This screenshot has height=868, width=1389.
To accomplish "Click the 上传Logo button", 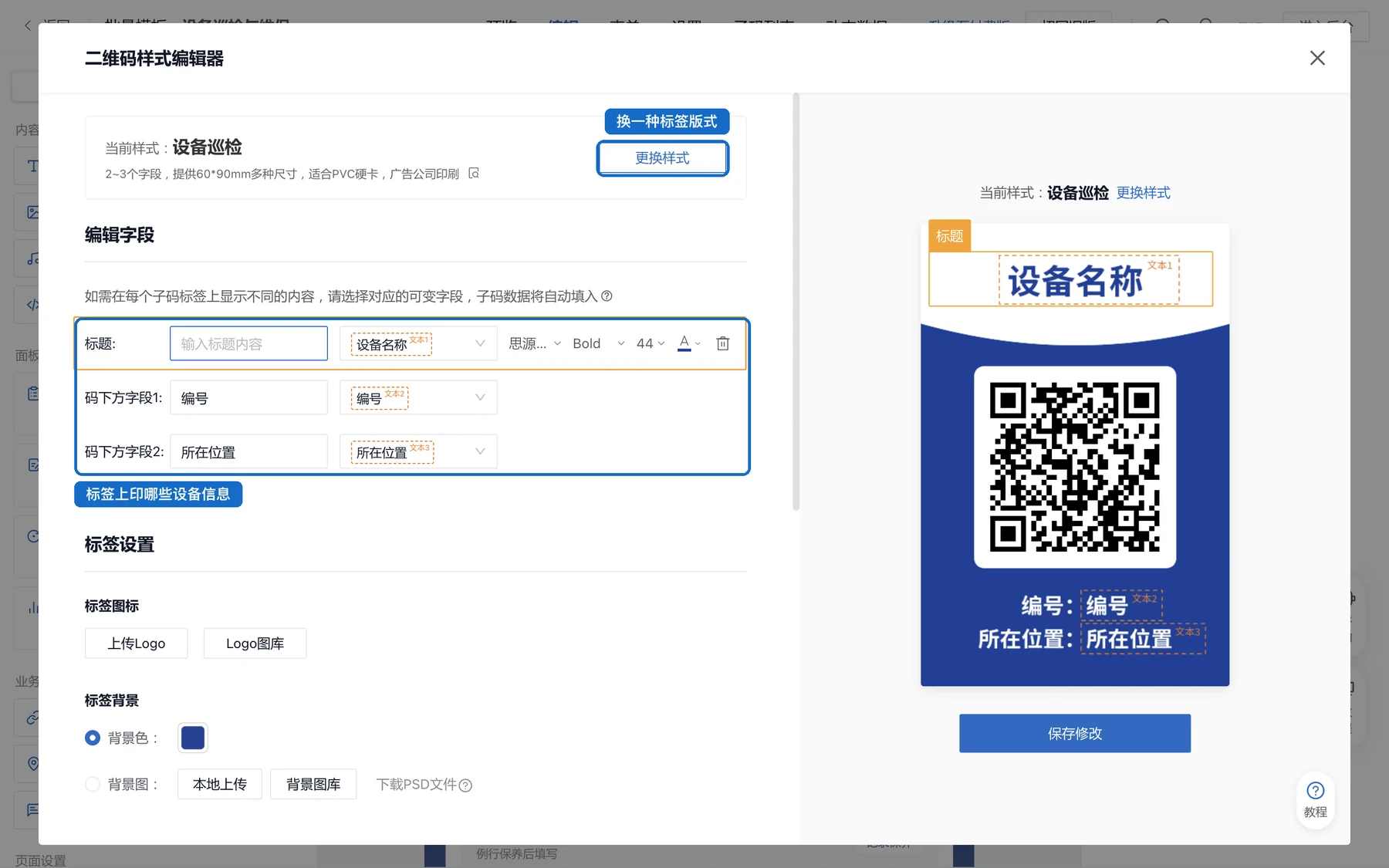I will [x=136, y=643].
